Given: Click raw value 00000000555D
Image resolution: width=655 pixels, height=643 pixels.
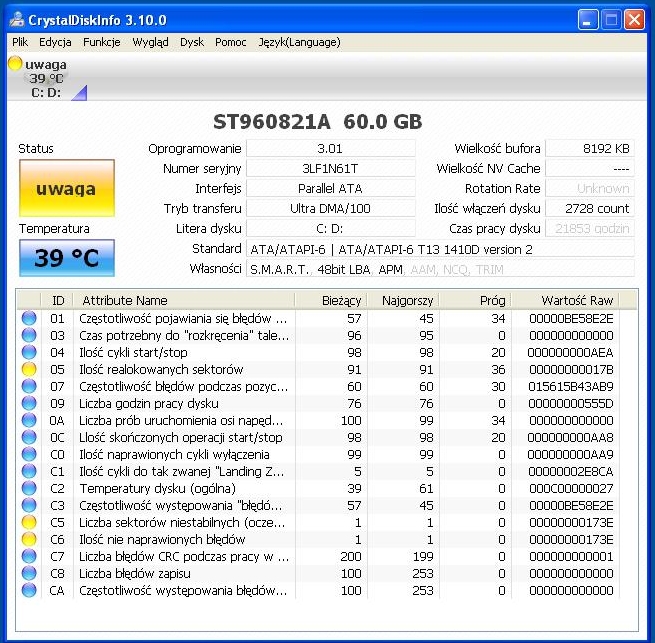Looking at the screenshot, I should pos(571,404).
